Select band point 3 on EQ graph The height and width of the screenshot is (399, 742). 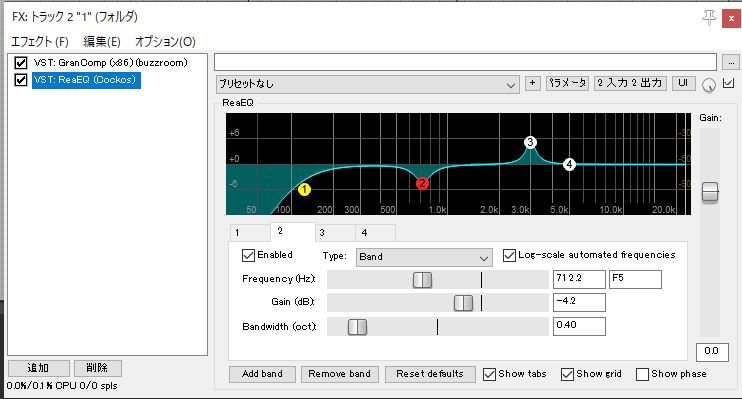[530, 142]
